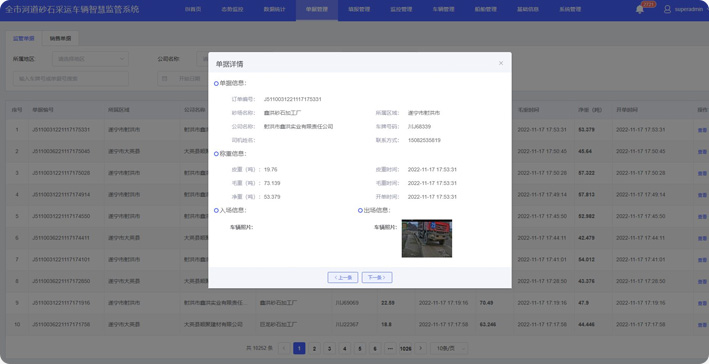Viewport: 709px width, 364px height.
Task: Open the 车辆管理 menu
Action: [x=443, y=9]
